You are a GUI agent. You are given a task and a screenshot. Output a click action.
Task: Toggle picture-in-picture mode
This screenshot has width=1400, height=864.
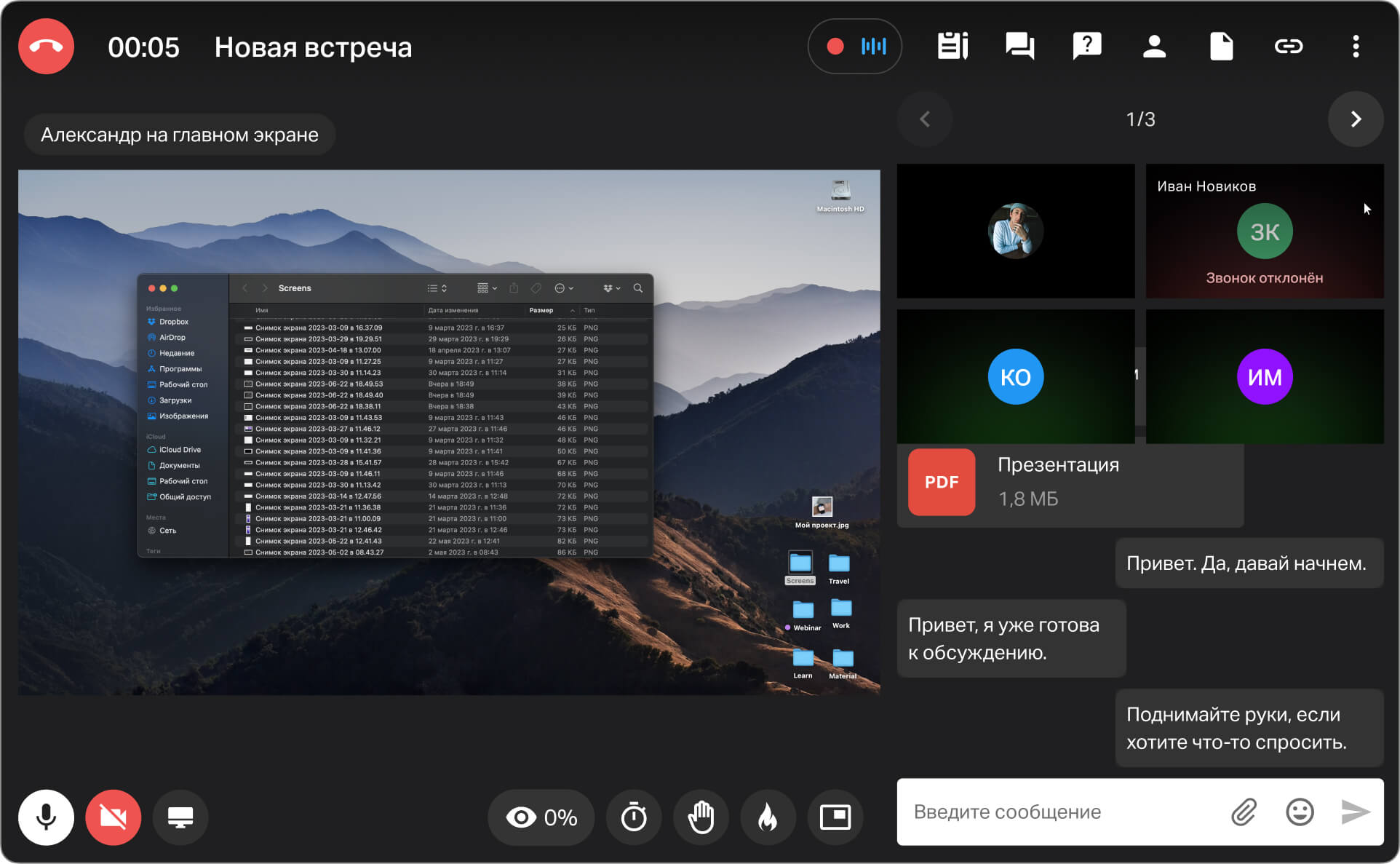click(x=835, y=817)
